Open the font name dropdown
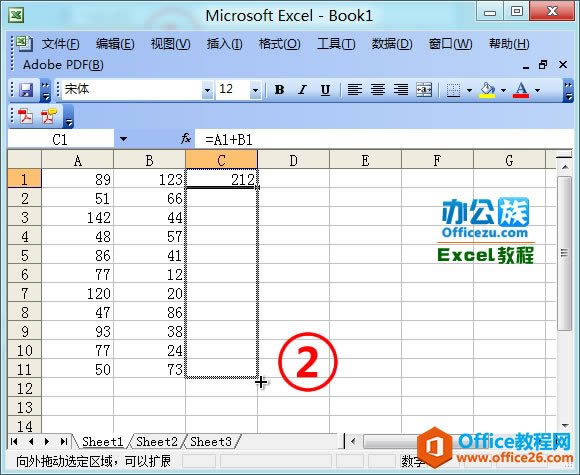The image size is (580, 475). [208, 90]
